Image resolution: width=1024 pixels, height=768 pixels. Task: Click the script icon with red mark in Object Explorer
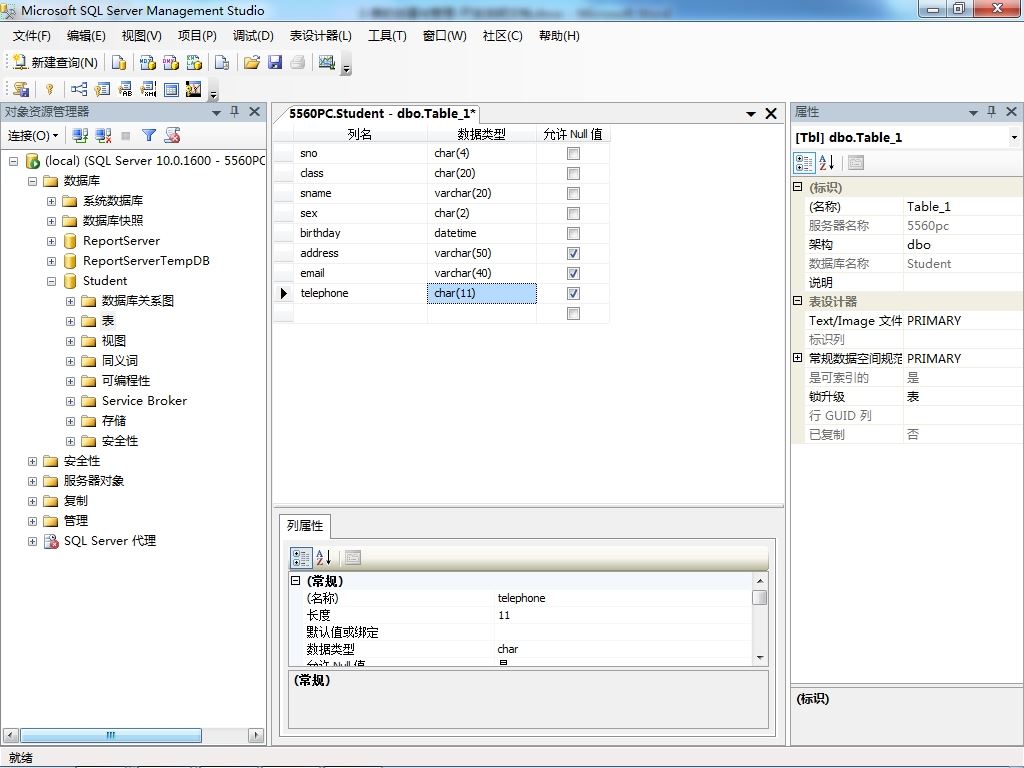pos(172,135)
